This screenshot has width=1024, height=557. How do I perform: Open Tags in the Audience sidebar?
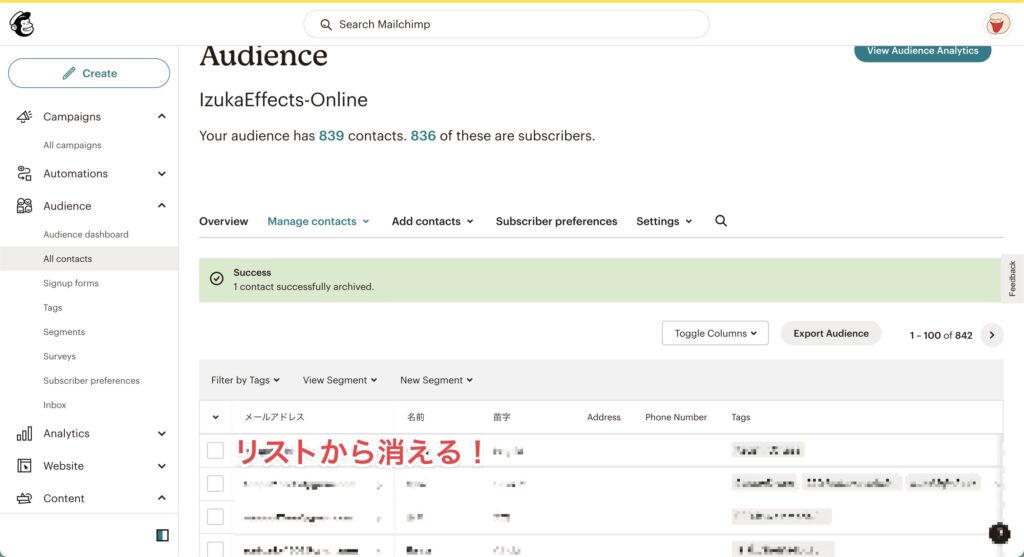52,308
